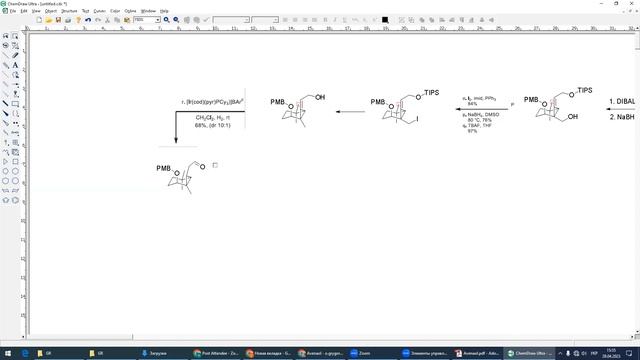Select the bold wedge bond tool
This screenshot has width=640, height=360.
click(6, 113)
